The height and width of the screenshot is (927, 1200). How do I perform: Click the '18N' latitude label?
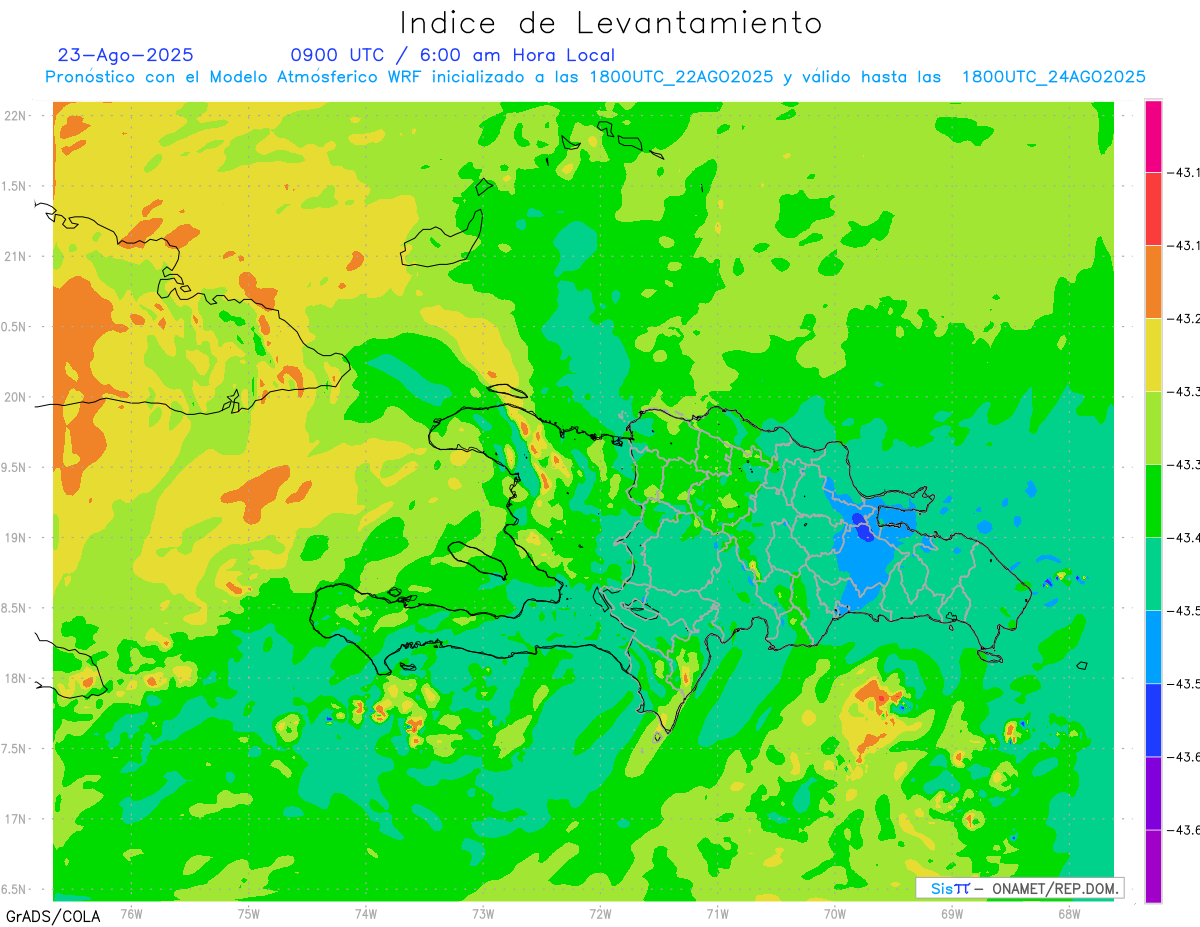pyautogui.click(x=16, y=678)
